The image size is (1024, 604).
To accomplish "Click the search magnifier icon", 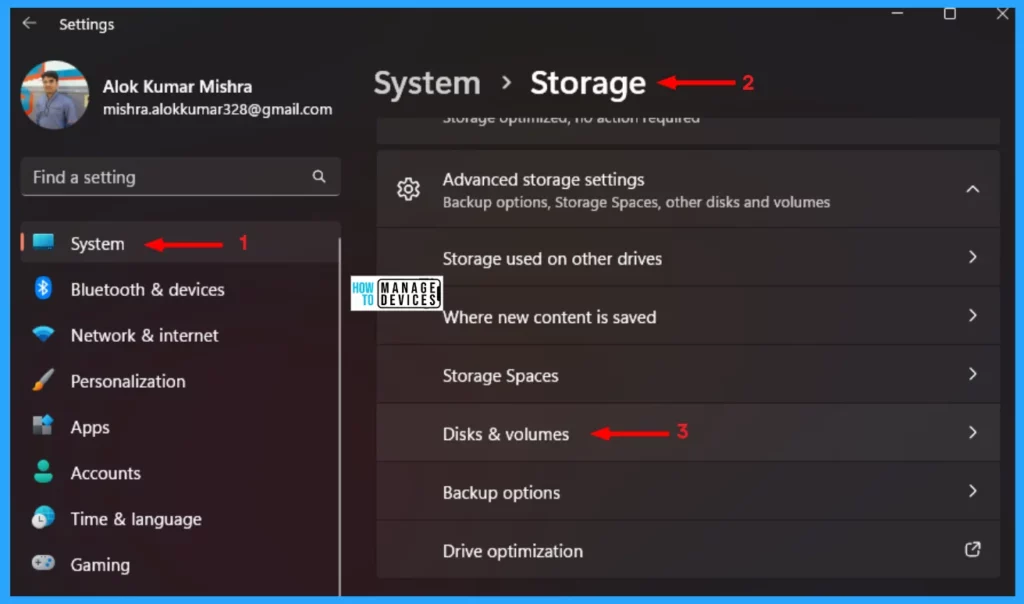I will (319, 176).
